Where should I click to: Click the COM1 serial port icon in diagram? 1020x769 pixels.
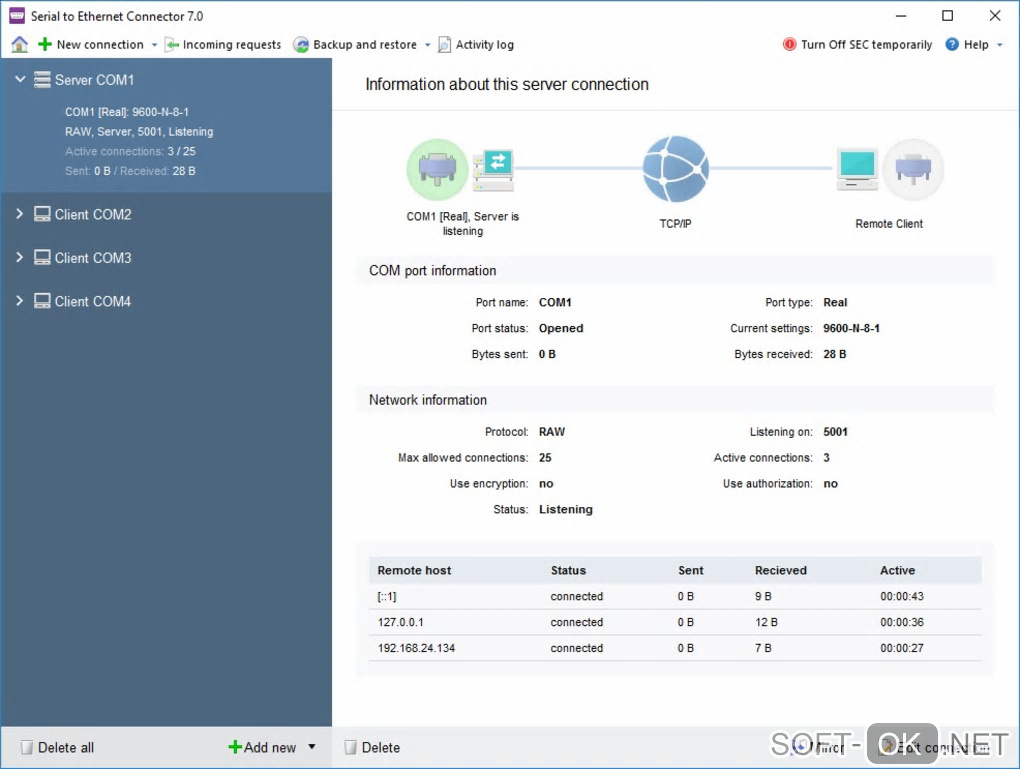(437, 169)
